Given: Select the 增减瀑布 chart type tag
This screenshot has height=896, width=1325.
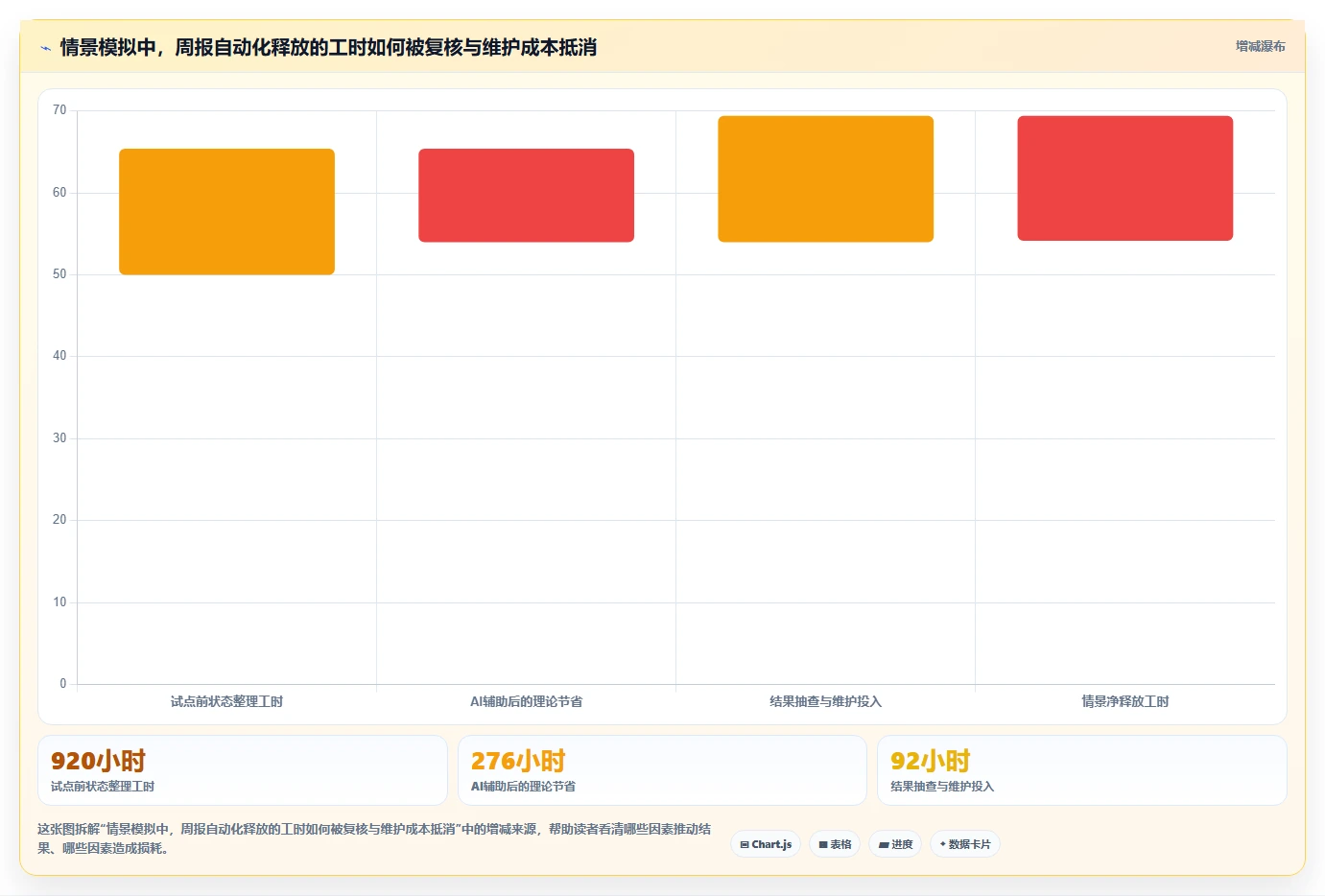Looking at the screenshot, I should pos(1260,46).
